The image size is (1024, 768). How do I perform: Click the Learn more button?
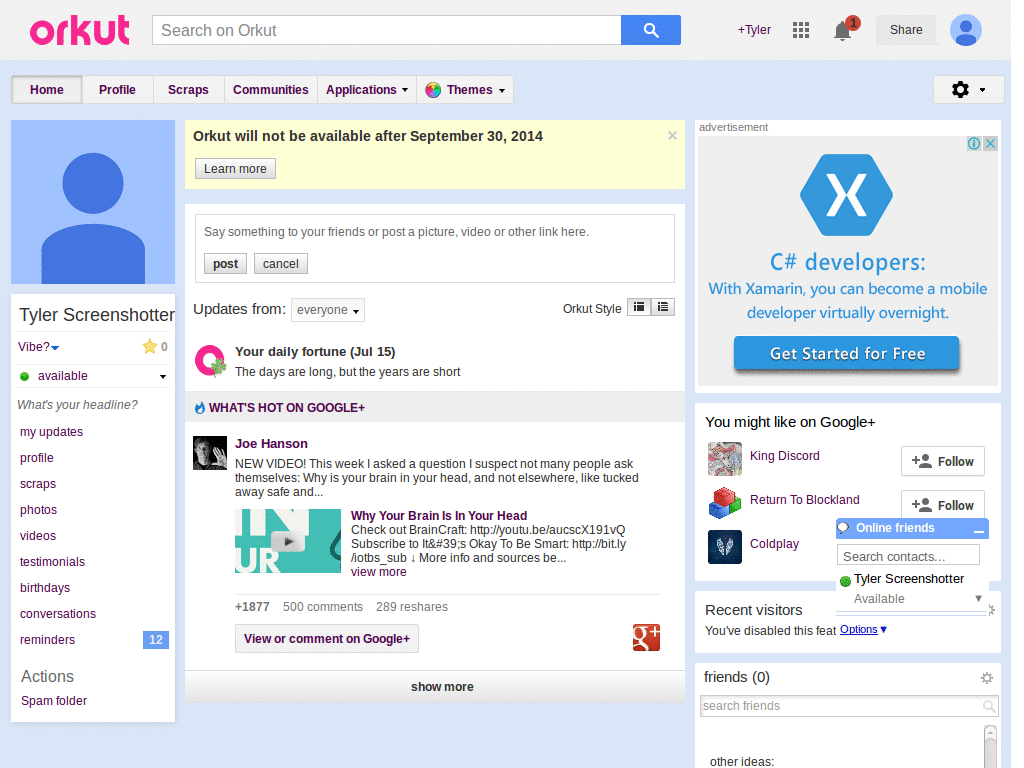pyautogui.click(x=235, y=169)
